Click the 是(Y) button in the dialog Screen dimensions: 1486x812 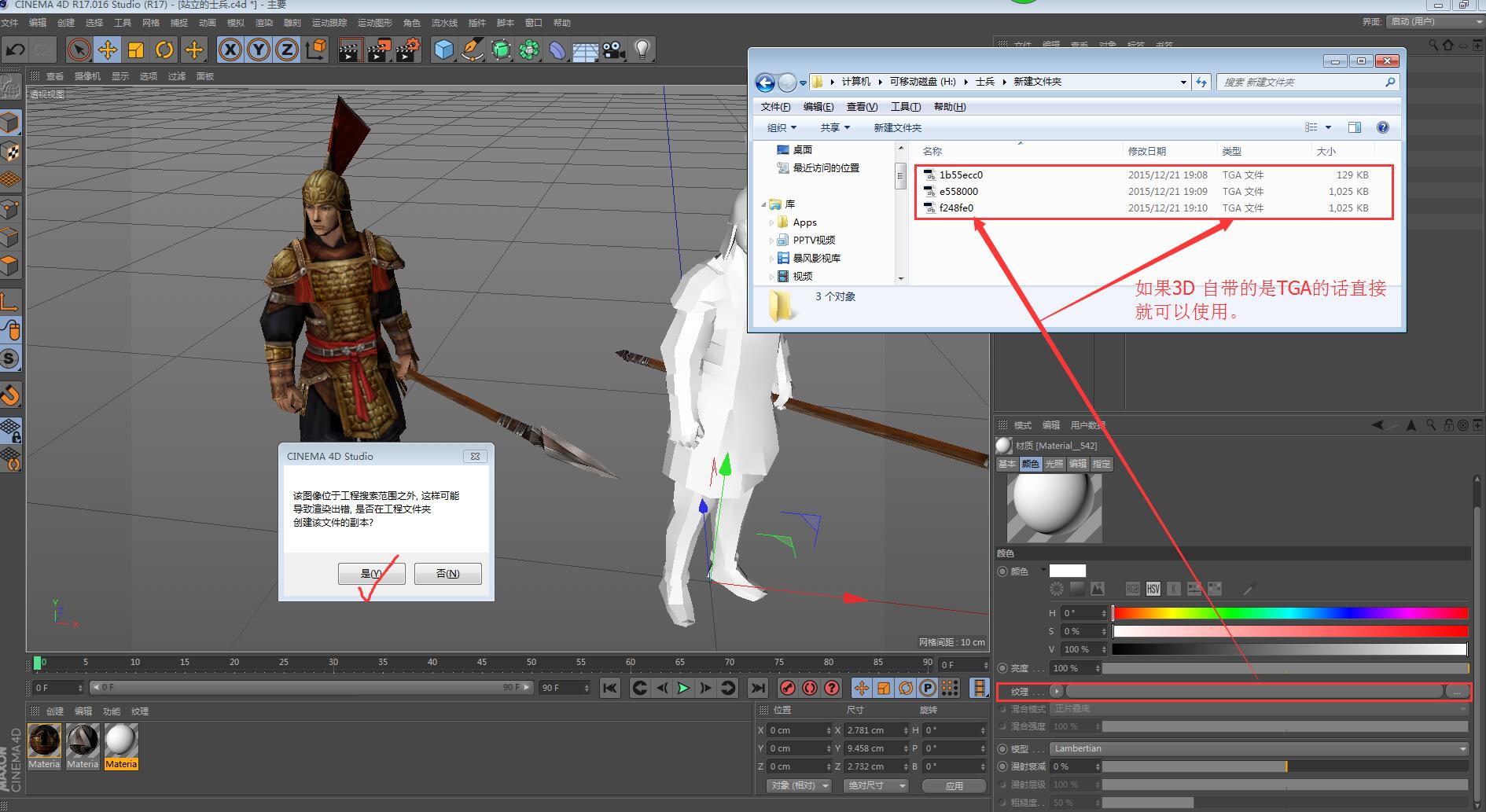371,573
